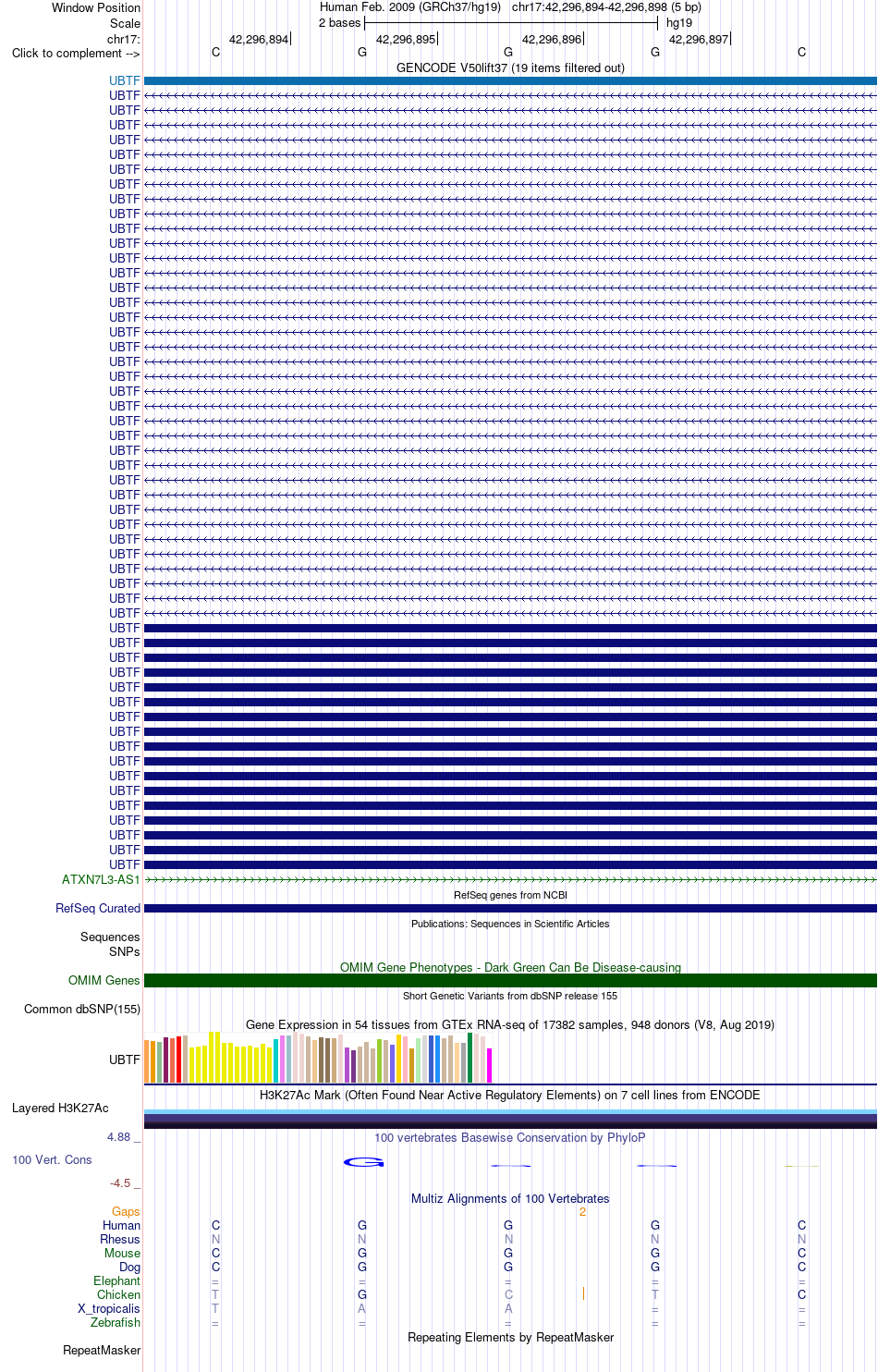Click 'Human Feb. 2009 (GRCh37/hg19)' text
Image resolution: width=878 pixels, height=1372 pixels.
410,7
